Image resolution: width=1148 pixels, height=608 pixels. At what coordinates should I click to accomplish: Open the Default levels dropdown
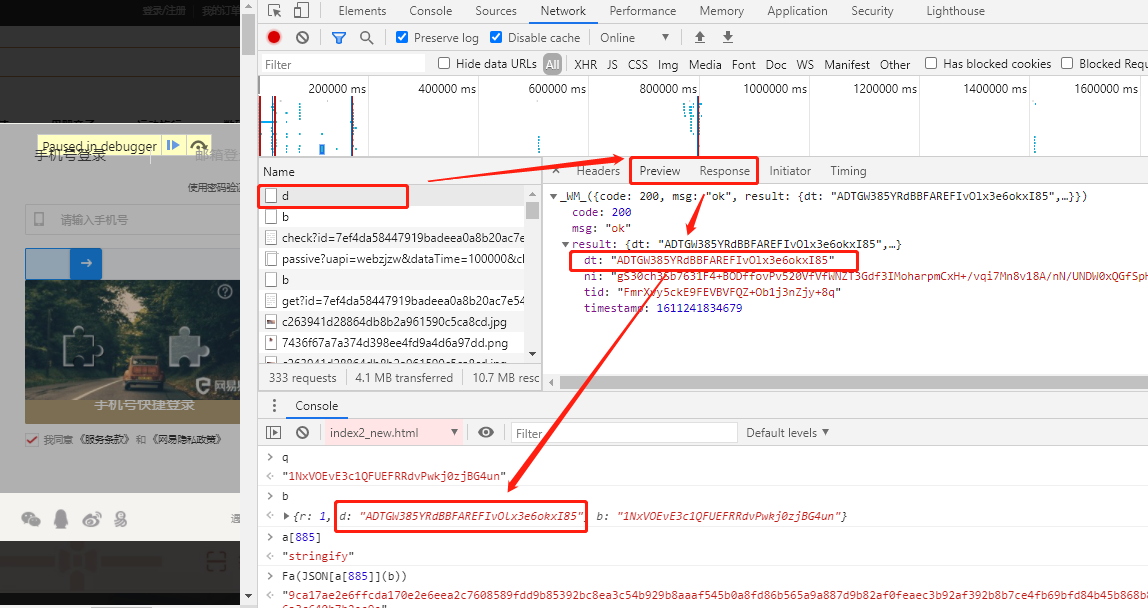787,433
